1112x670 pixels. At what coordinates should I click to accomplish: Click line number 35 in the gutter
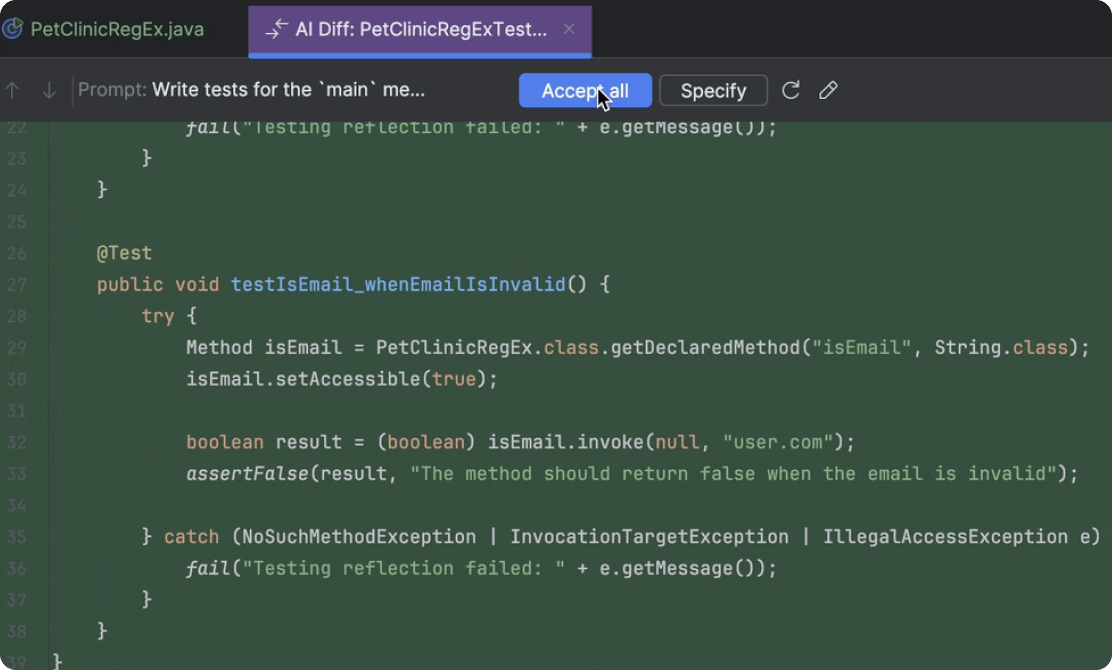(16, 537)
